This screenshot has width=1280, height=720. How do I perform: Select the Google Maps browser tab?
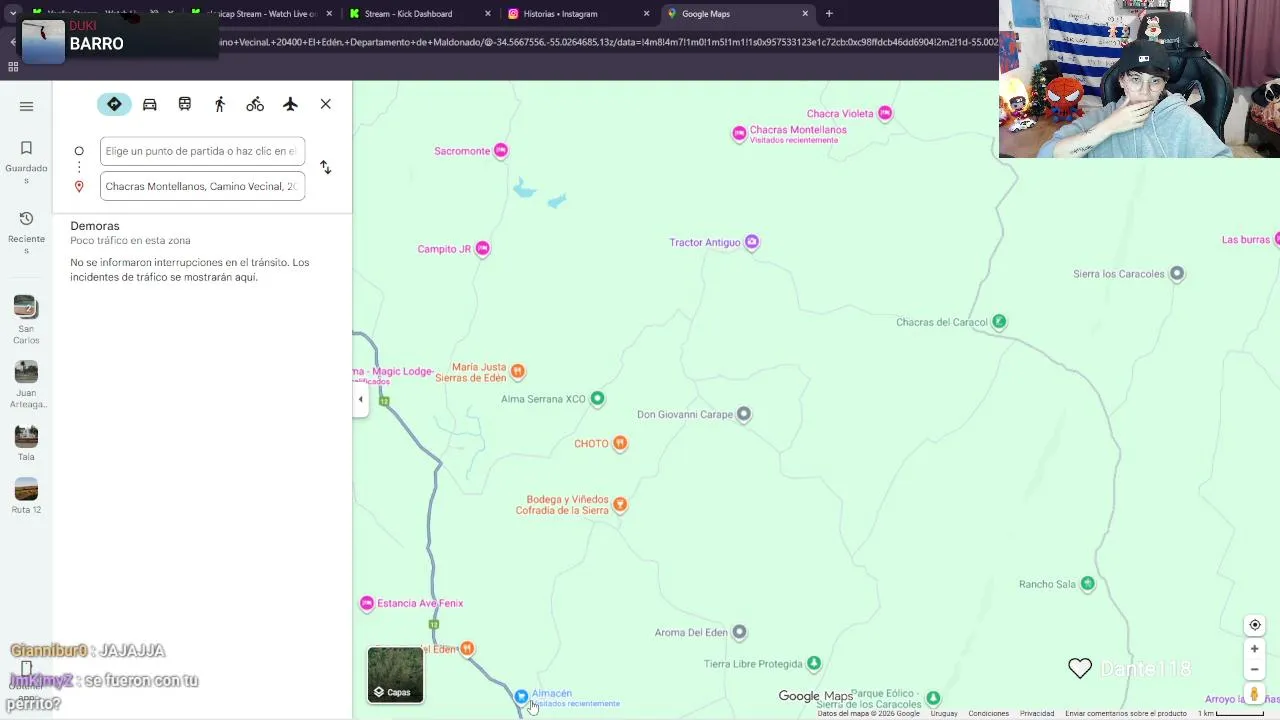737,14
